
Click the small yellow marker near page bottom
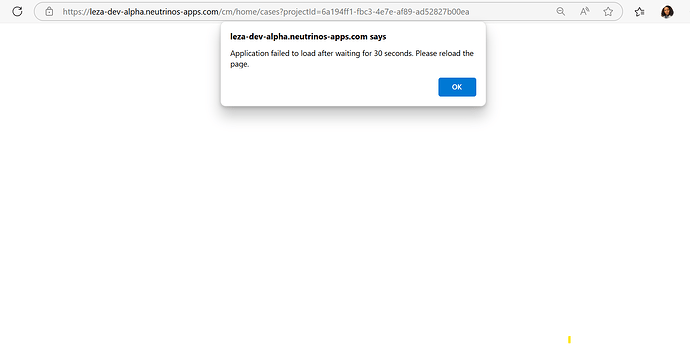coord(569,339)
